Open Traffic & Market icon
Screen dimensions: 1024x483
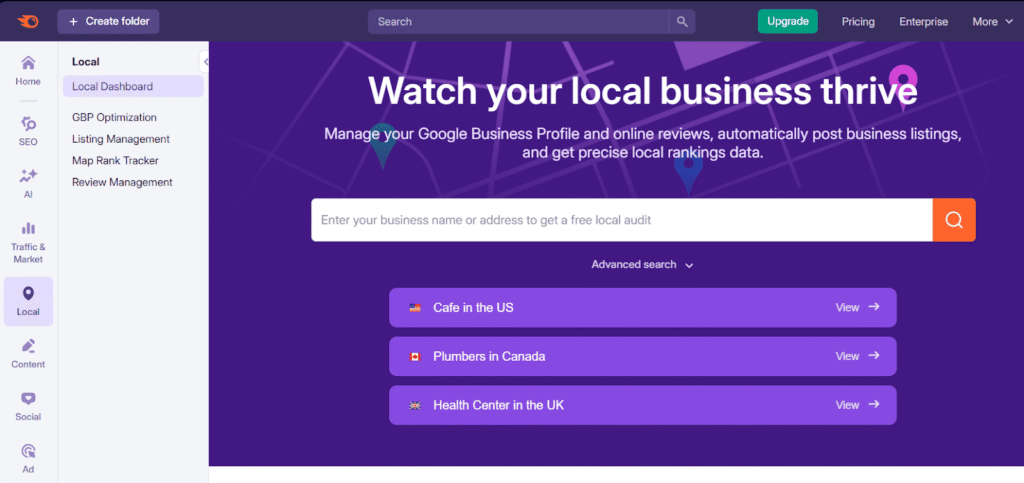(28, 240)
